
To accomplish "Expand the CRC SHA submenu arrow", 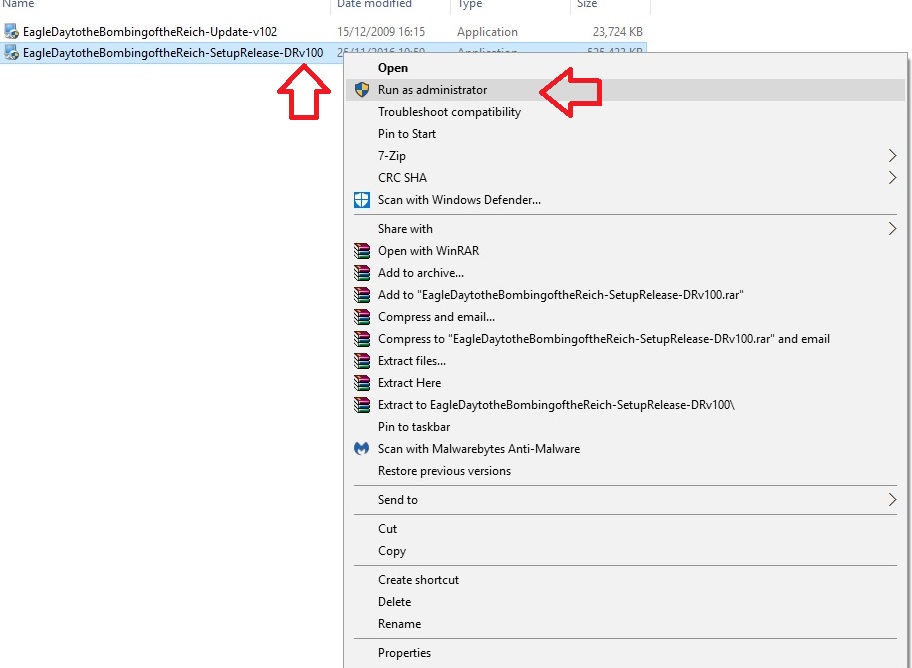I will [892, 177].
